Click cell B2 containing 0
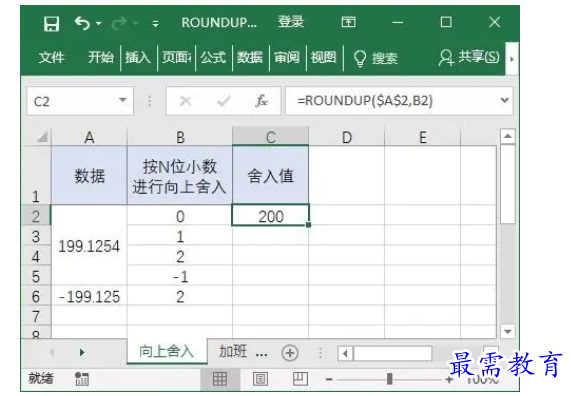Screen dimensions: 571x396 [180, 216]
